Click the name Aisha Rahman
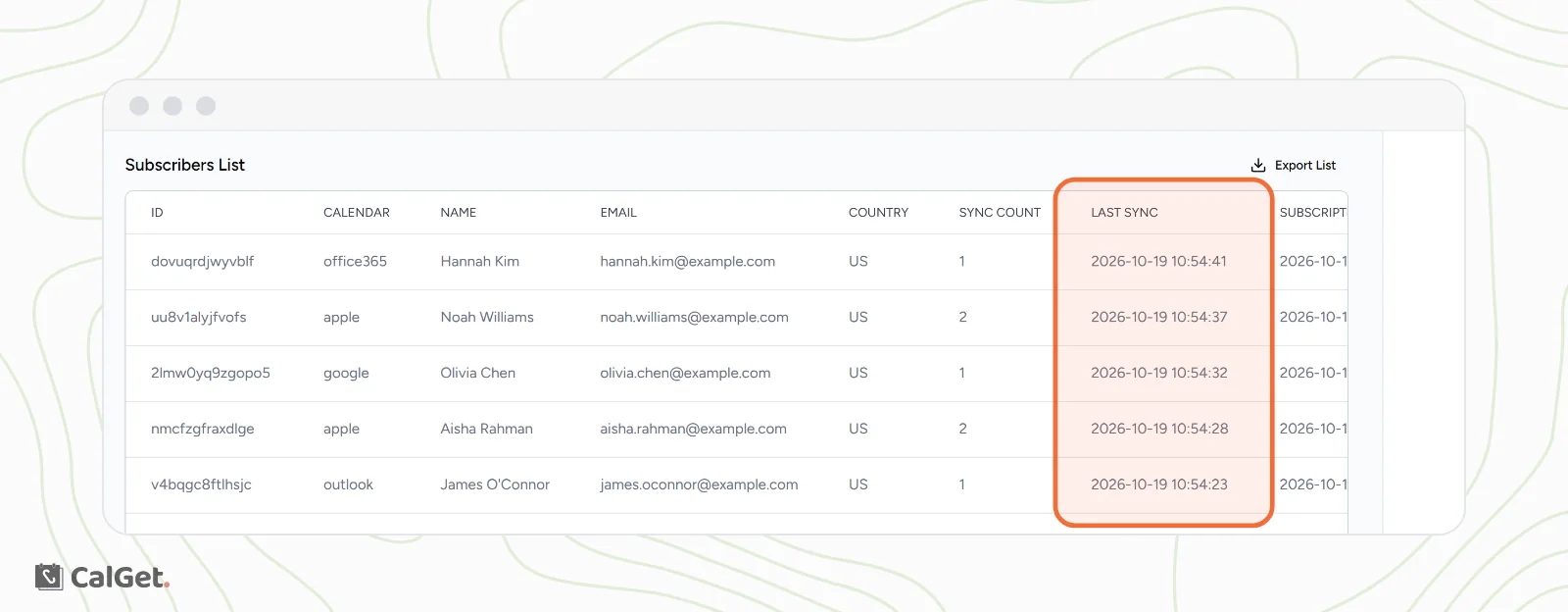Viewport: 1568px width, 612px height. point(486,429)
